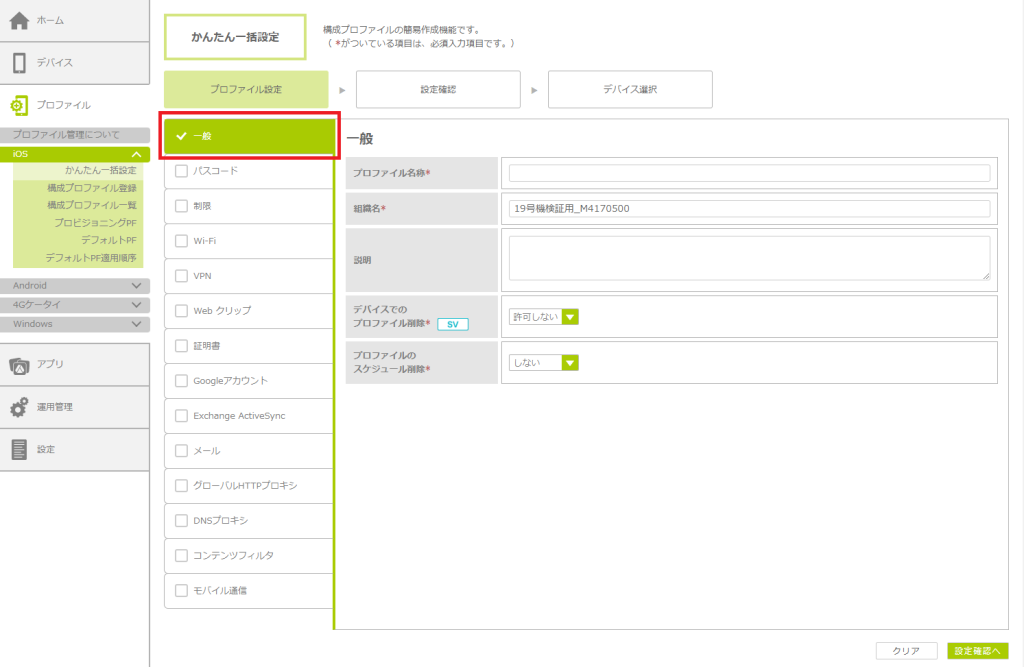This screenshot has width=1024, height=667.
Task: Click the Home house icon
Action: [19, 21]
